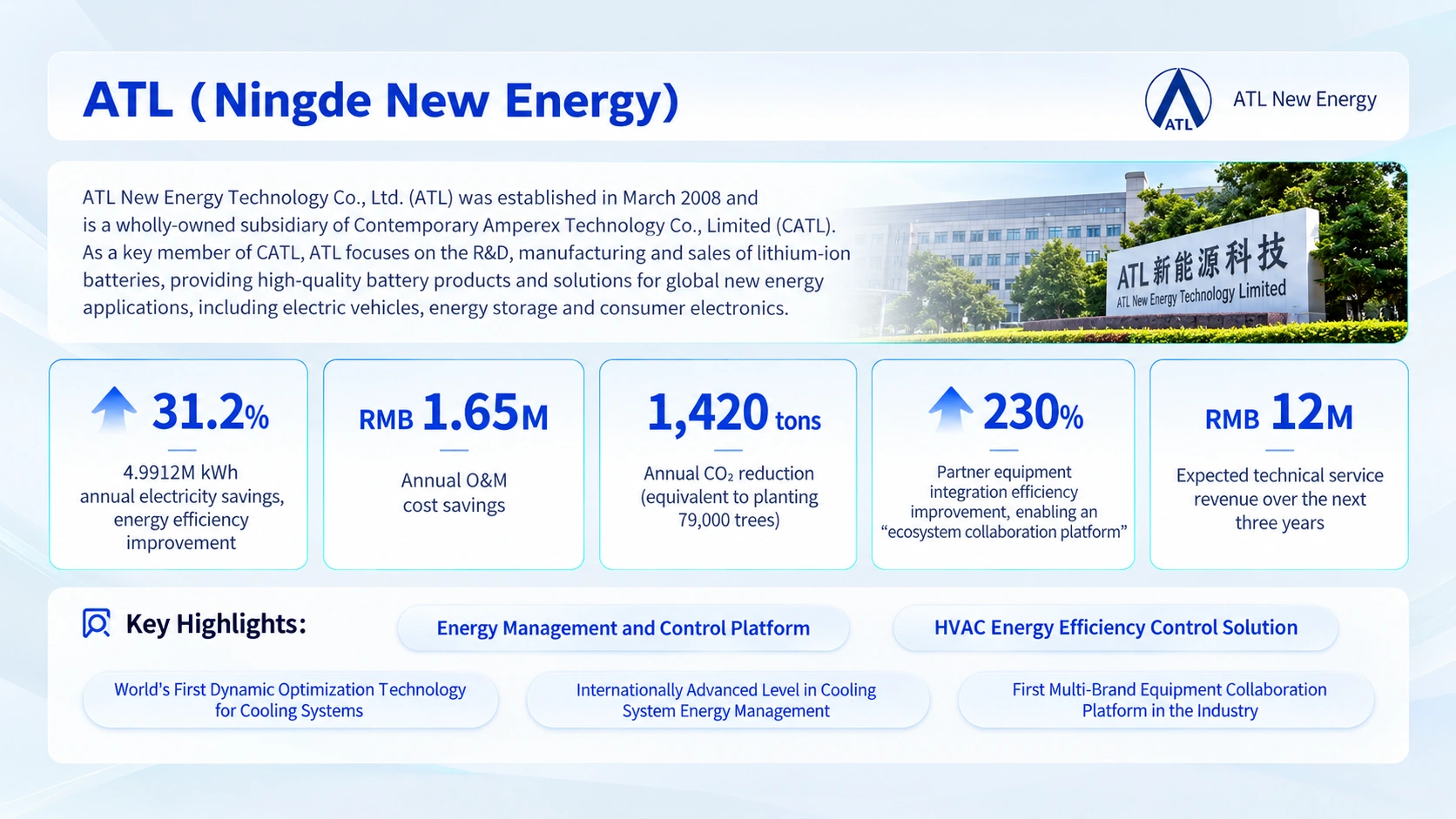This screenshot has height=819, width=1456.
Task: Click Internationally Advanced Level in Cooling pill
Action: [x=726, y=700]
